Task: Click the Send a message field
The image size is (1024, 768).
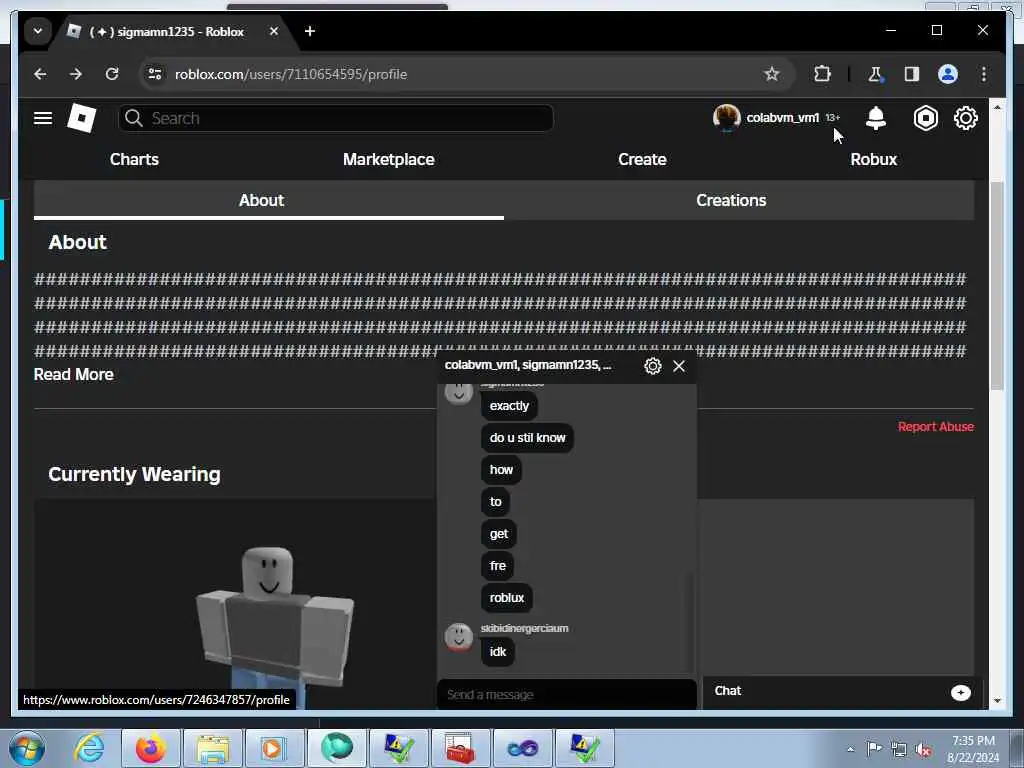Action: (566, 694)
